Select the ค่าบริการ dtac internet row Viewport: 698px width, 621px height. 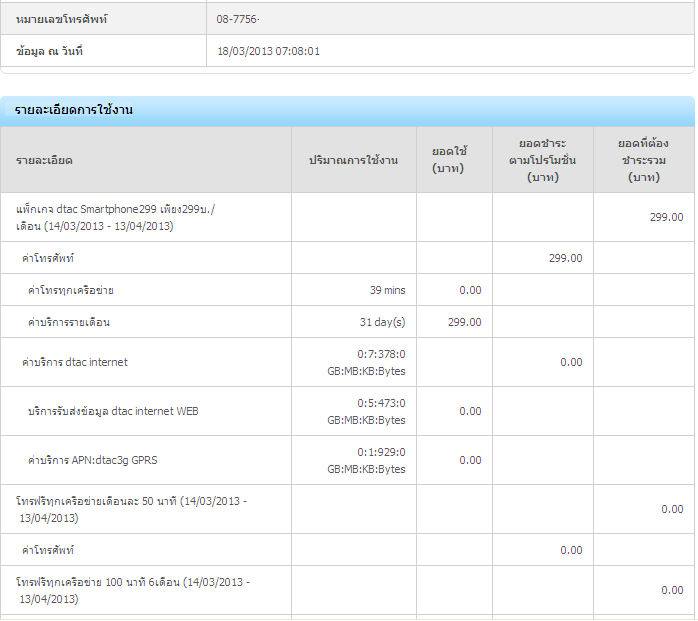point(75,362)
